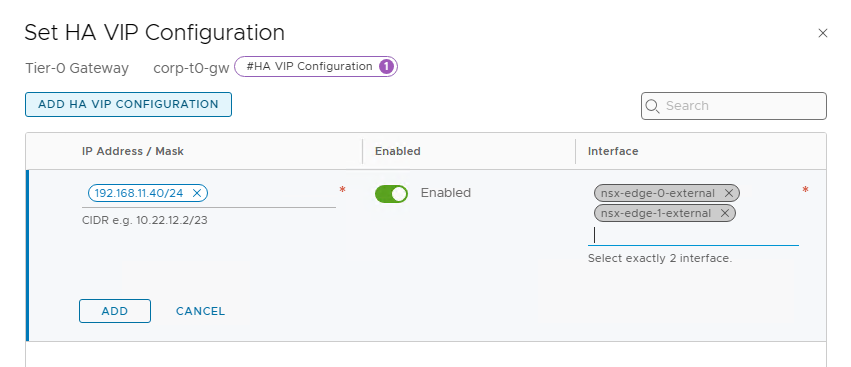The height and width of the screenshot is (367, 851).
Task: Click the purple count badge showing 1
Action: tap(386, 67)
